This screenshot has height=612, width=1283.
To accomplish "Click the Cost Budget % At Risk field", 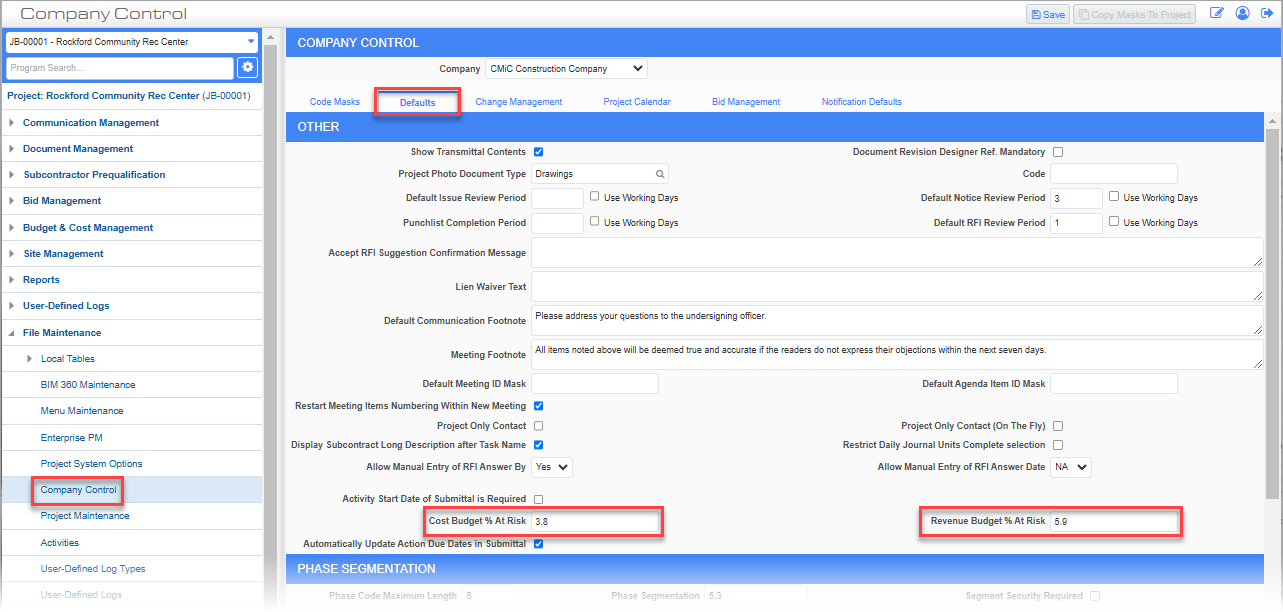I will point(595,522).
